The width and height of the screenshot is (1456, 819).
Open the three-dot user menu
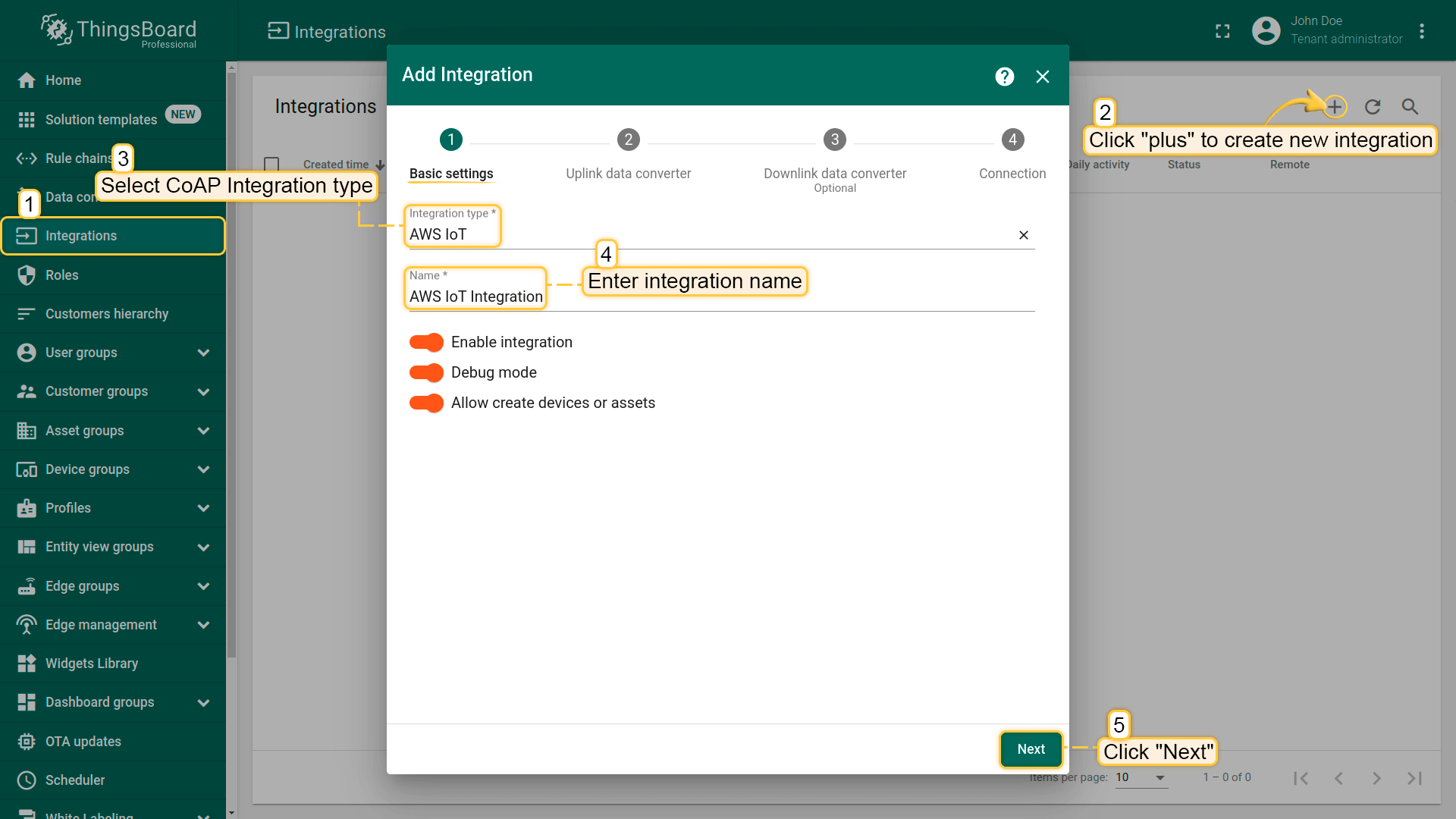(1422, 31)
